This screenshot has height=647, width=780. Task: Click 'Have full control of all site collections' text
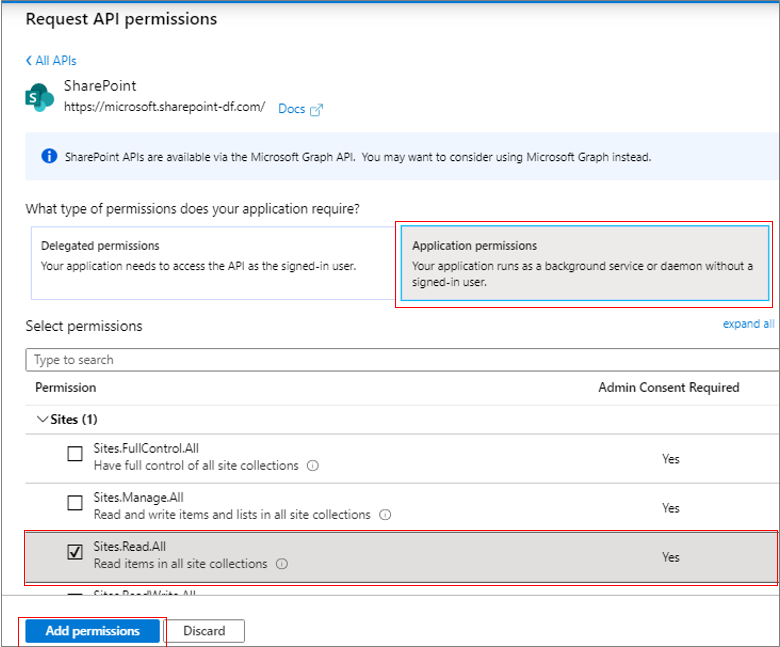pos(196,465)
